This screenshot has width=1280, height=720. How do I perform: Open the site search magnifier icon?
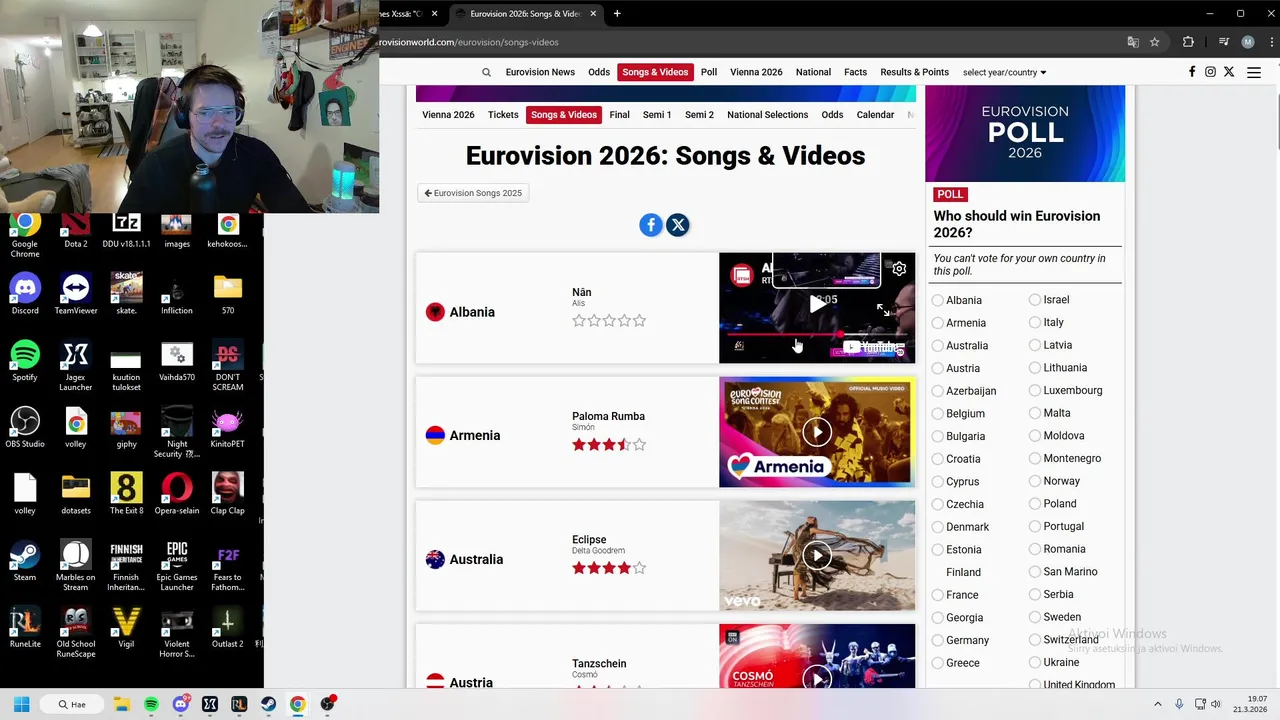pos(486,72)
